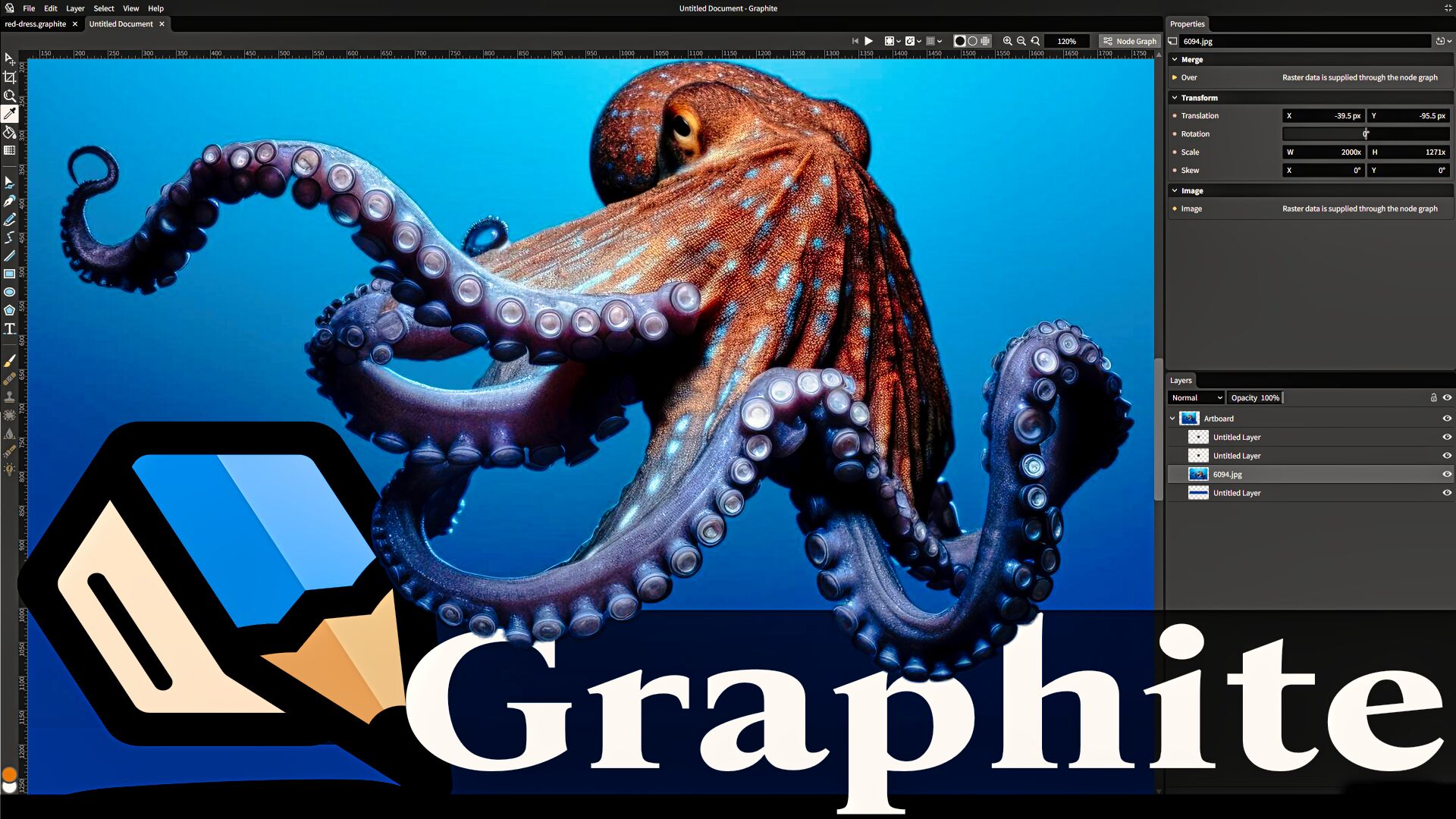Viewport: 1456px width, 819px height.
Task: Select the Brush tool
Action: [11, 360]
